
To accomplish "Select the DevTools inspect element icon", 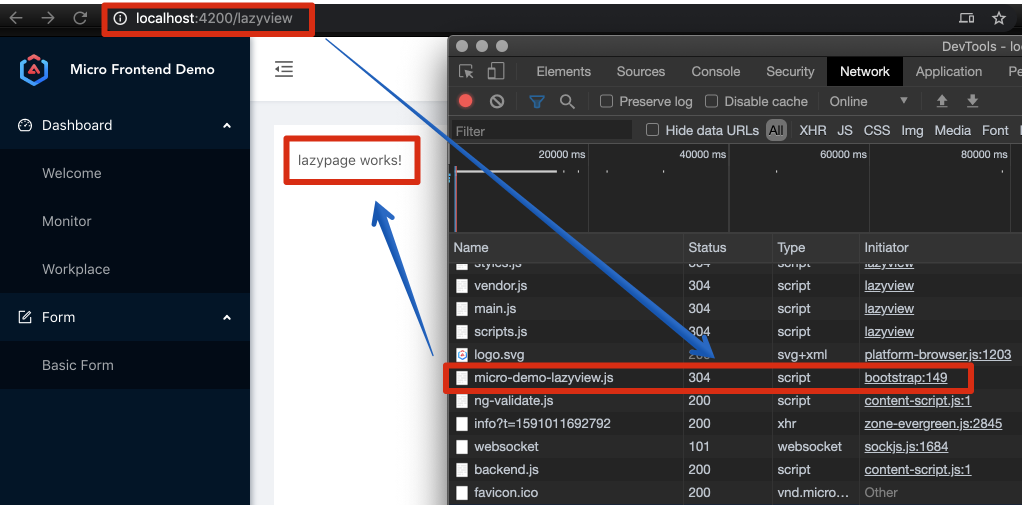I will 466,72.
